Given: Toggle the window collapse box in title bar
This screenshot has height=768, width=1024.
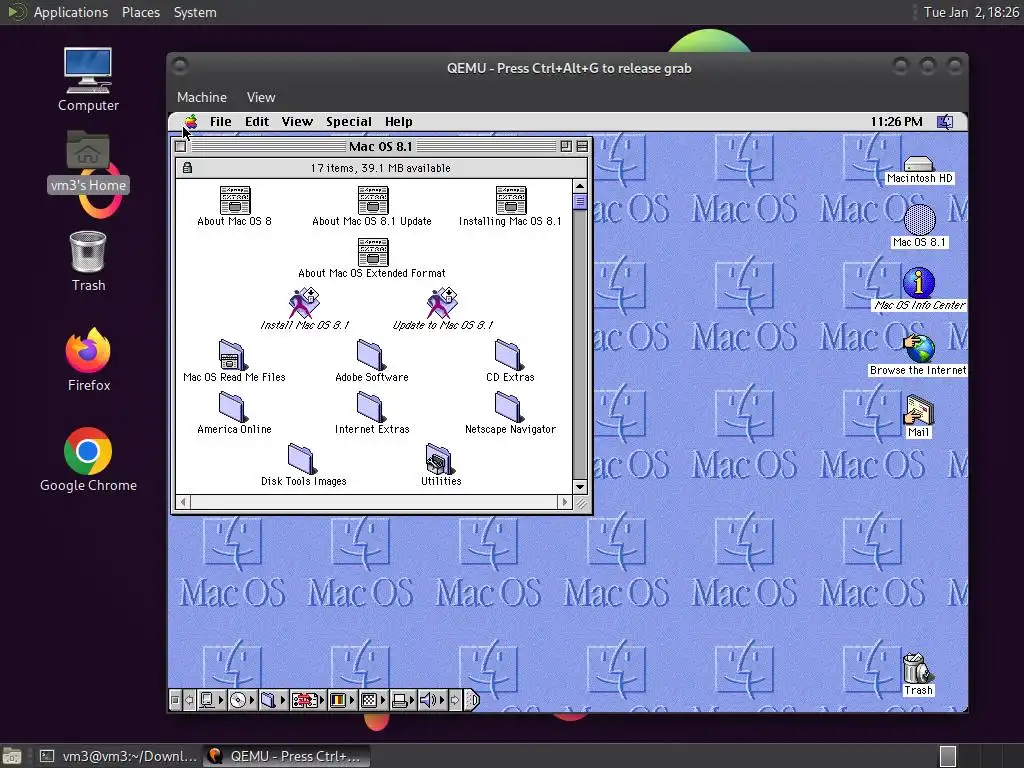Looking at the screenshot, I should (582, 146).
